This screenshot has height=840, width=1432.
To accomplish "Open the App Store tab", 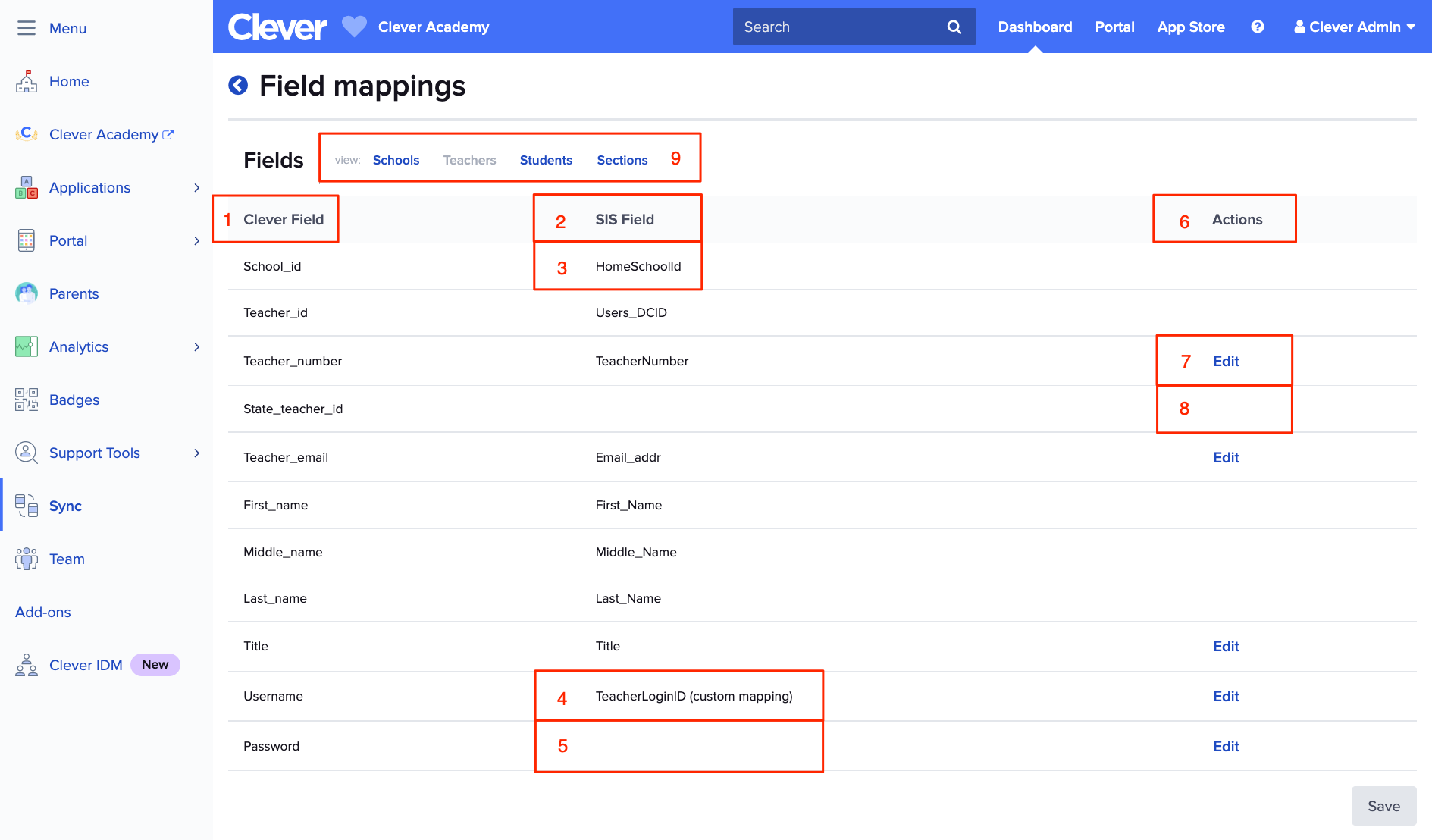I will click(x=1190, y=27).
